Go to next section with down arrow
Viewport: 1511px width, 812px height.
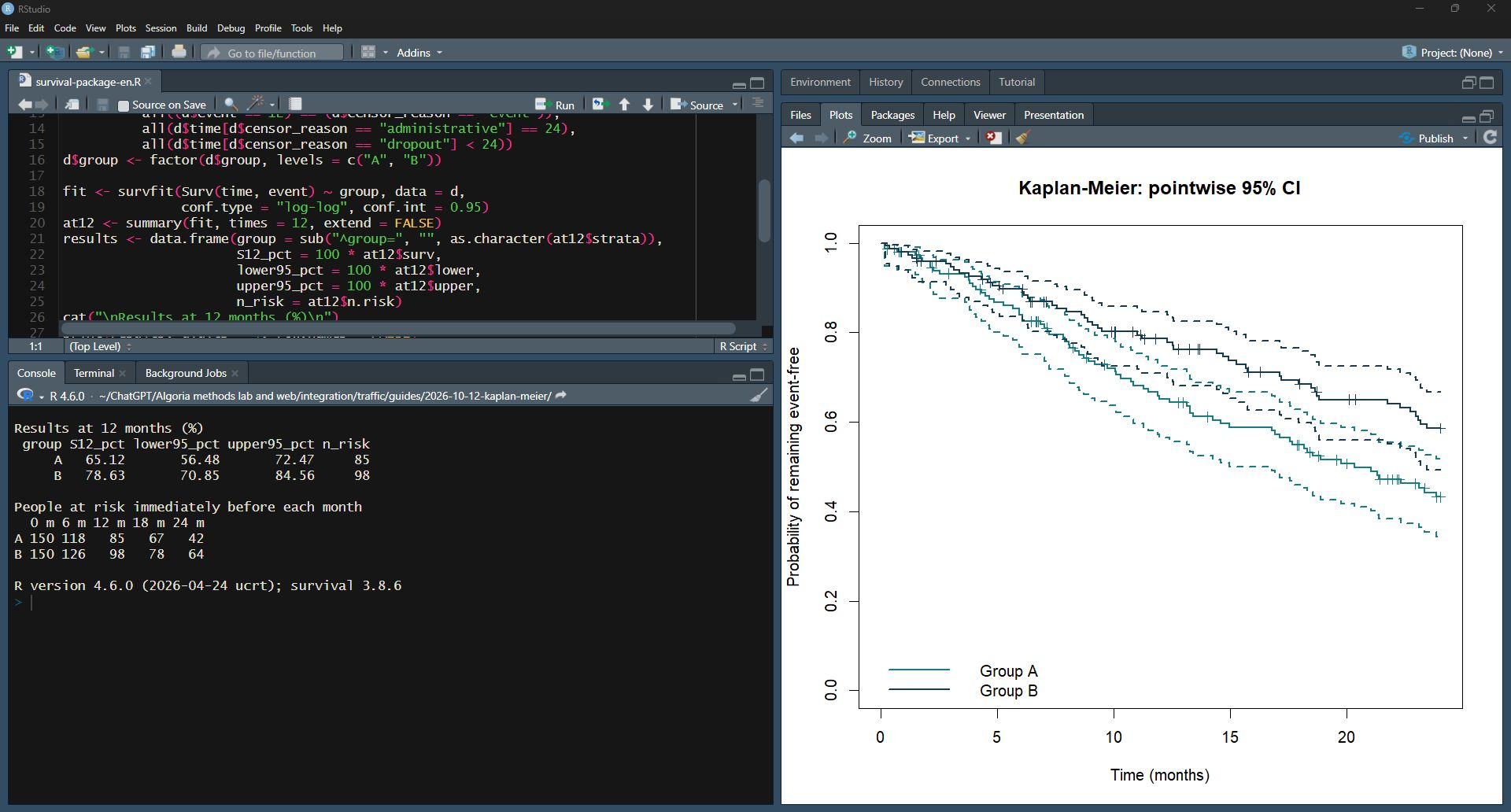[648, 104]
